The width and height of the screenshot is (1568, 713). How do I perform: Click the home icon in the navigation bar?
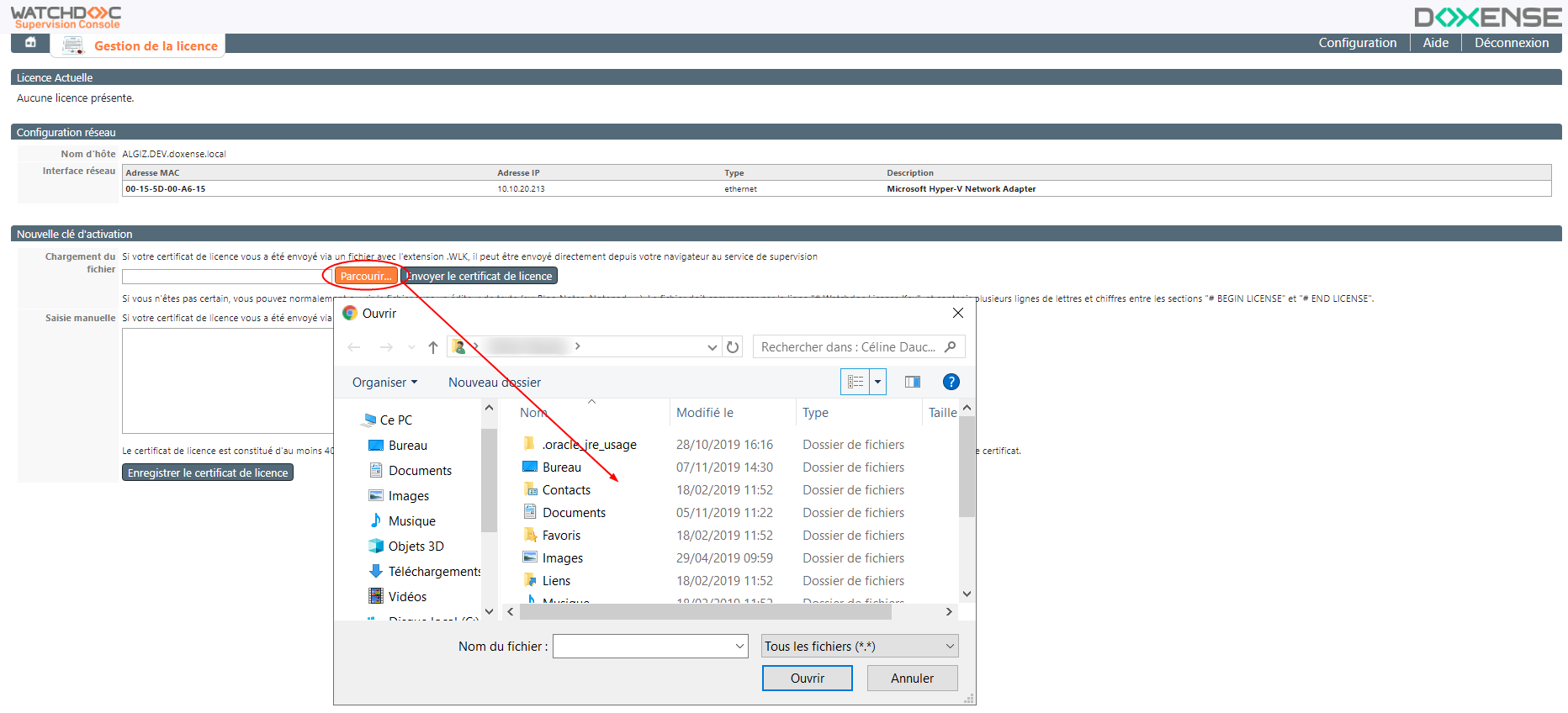coord(30,43)
